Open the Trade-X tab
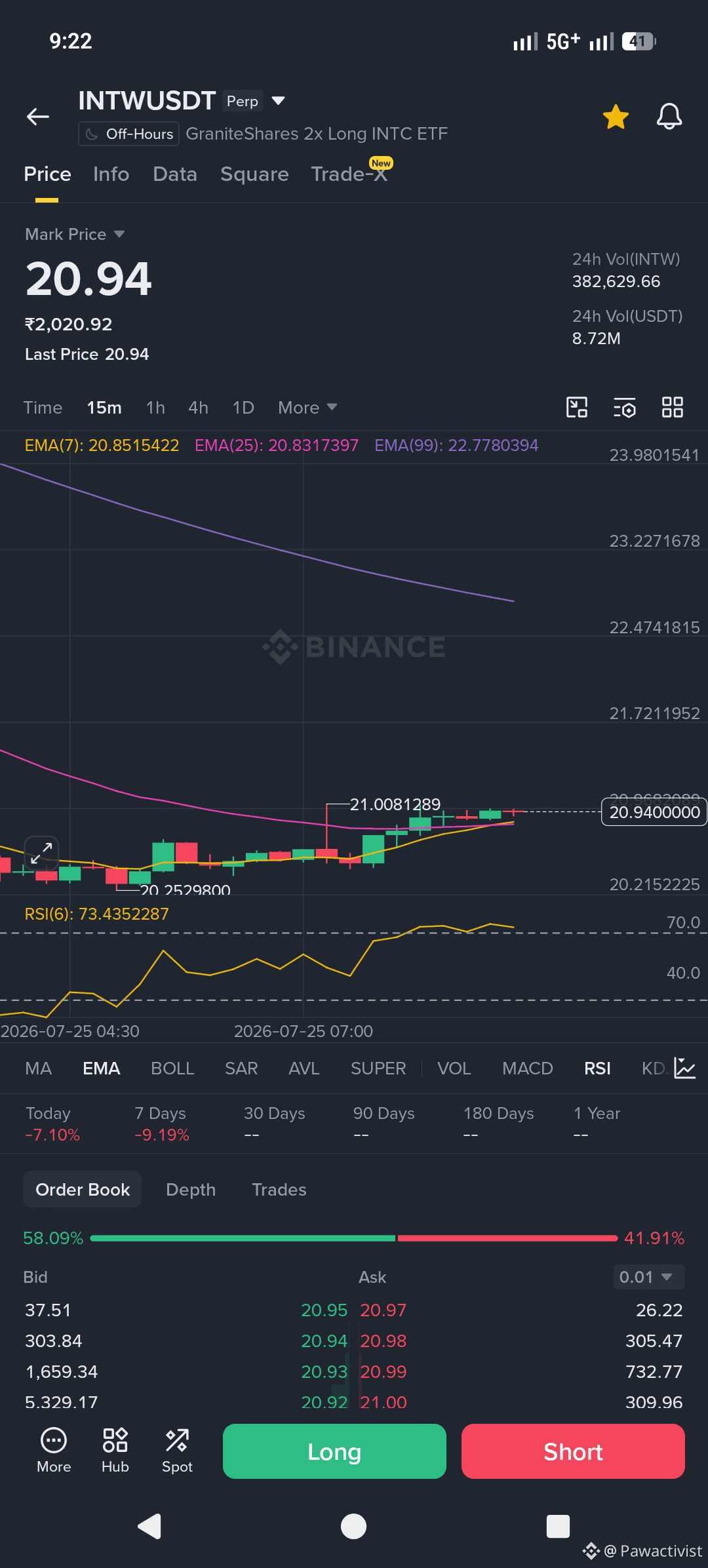Viewport: 708px width, 1568px height. (x=349, y=174)
